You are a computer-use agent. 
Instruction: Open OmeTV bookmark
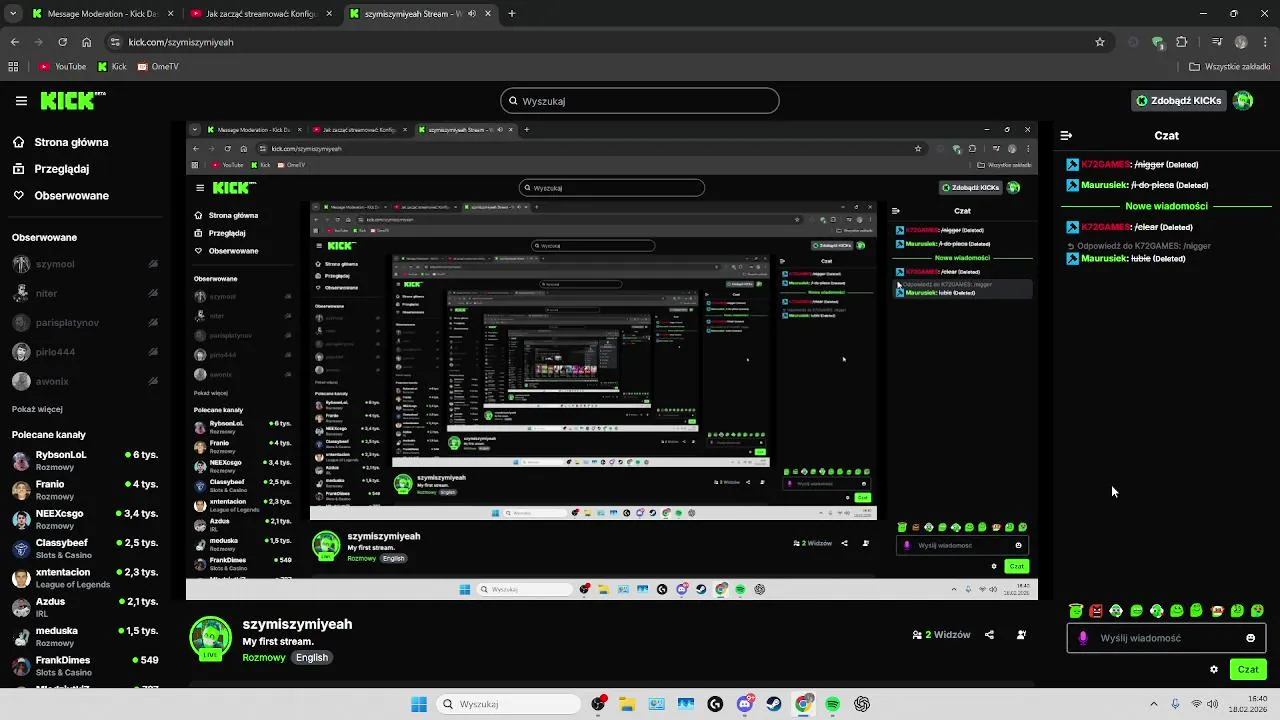point(158,67)
